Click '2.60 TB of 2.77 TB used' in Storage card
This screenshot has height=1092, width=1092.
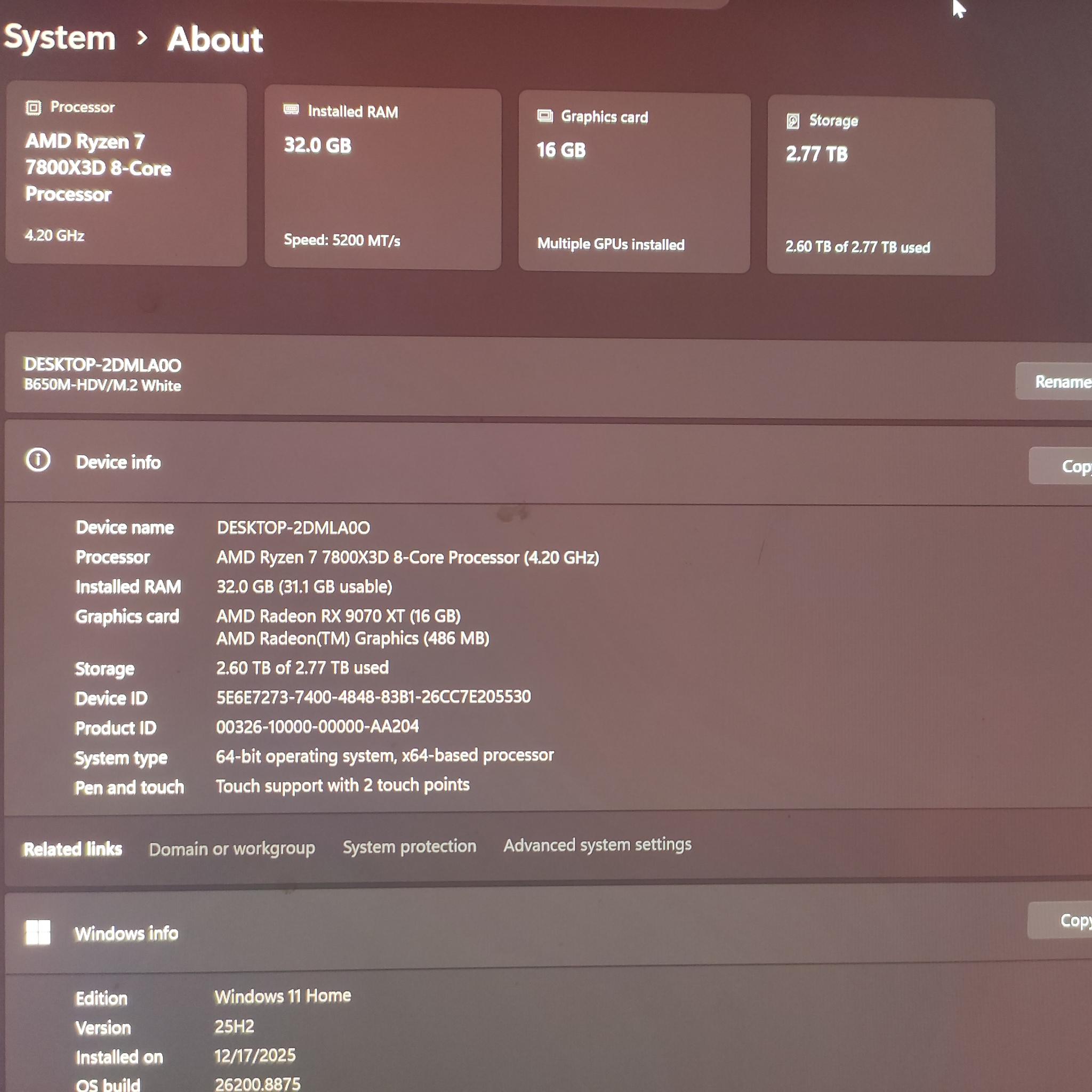click(x=858, y=247)
